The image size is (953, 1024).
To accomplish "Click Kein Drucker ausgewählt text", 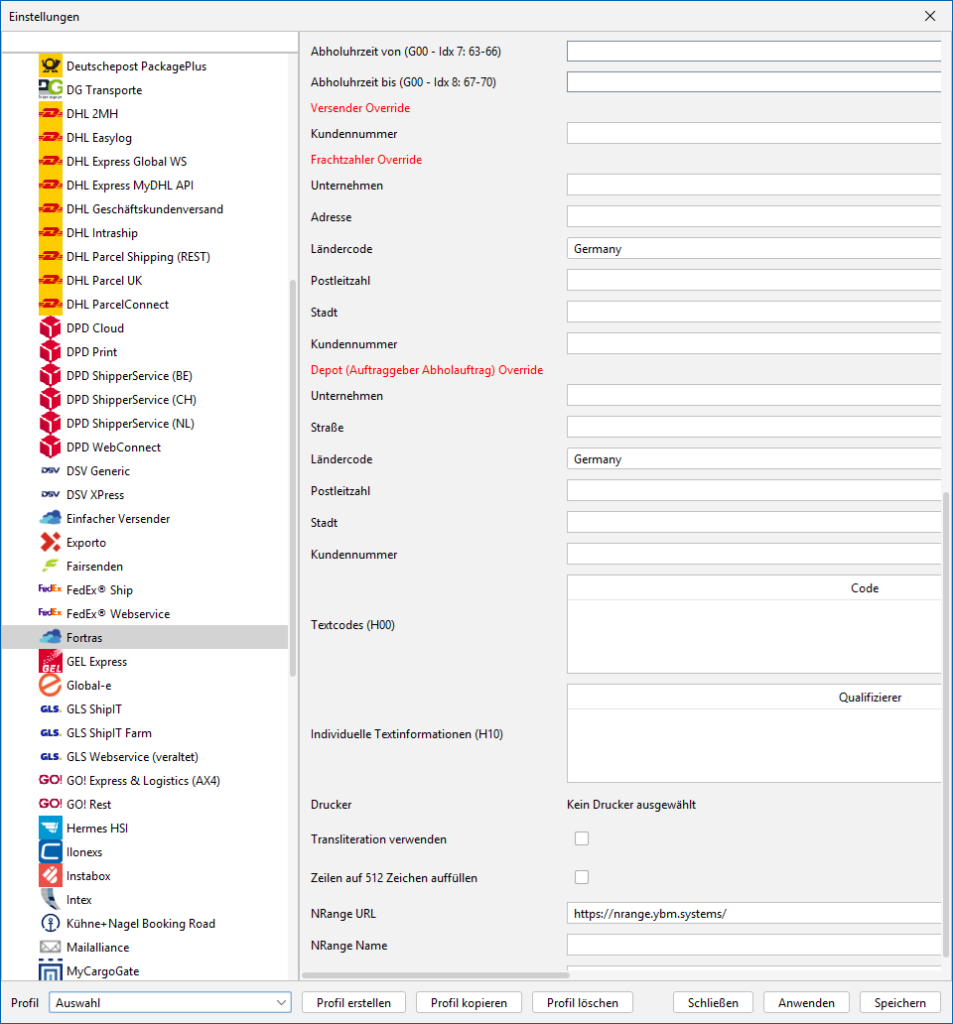I will tap(631, 805).
